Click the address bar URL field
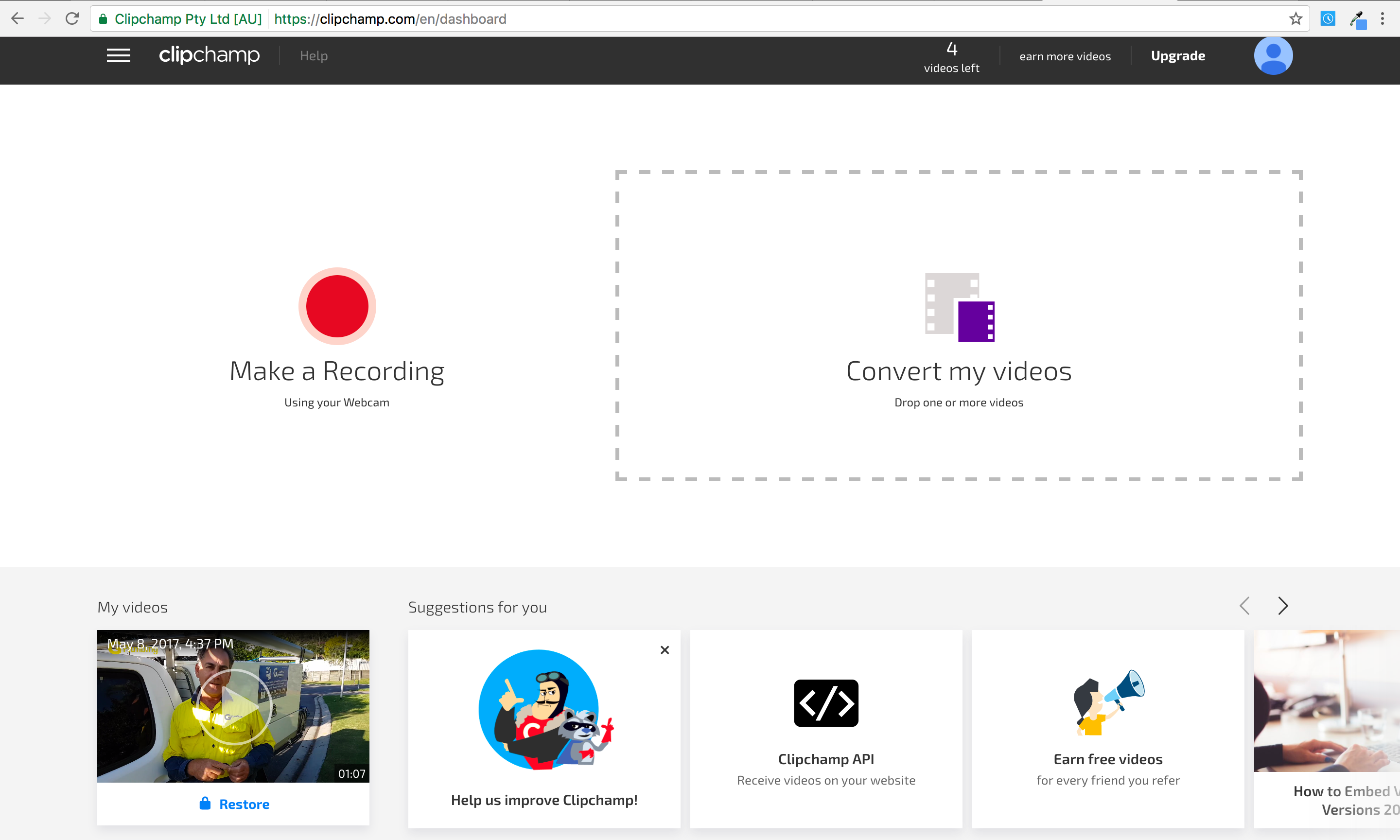Image resolution: width=1400 pixels, height=840 pixels. click(699, 18)
